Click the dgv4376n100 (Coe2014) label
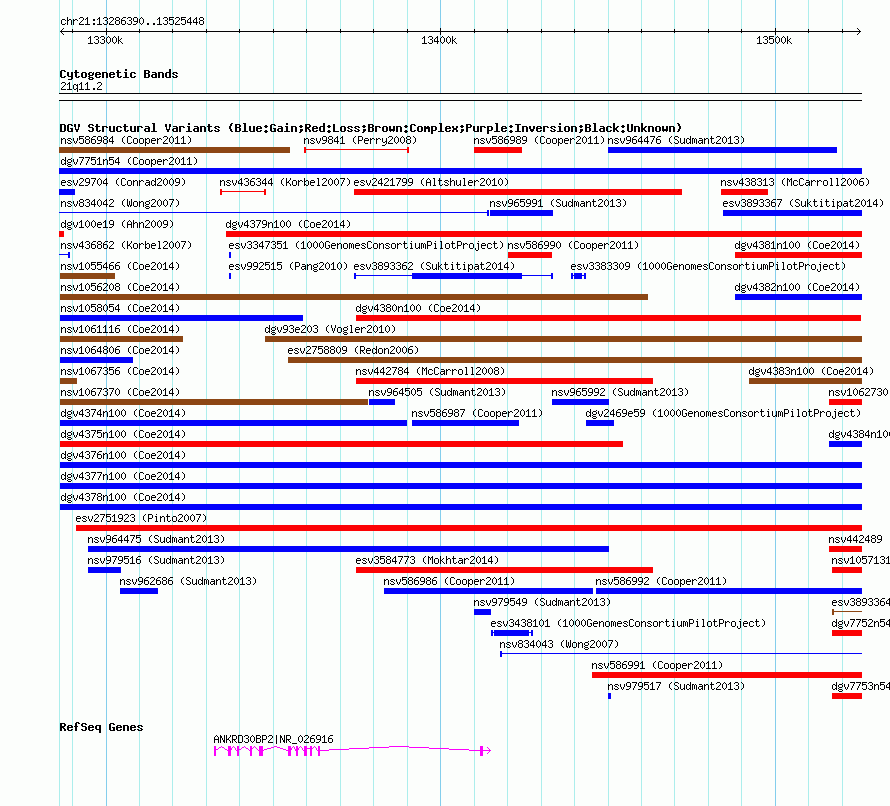Screen dimensions: 890x806 123,455
